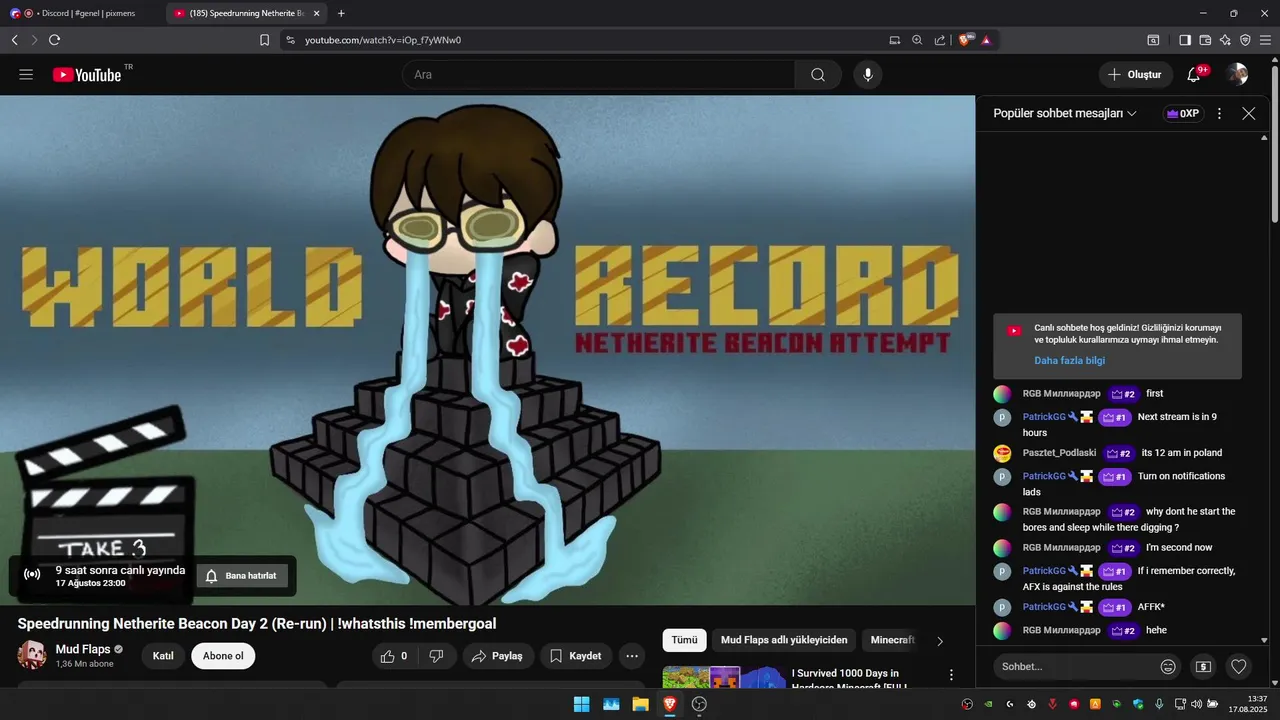The image size is (1280, 720).
Task: Open File Explorer from the taskbar
Action: (x=640, y=704)
